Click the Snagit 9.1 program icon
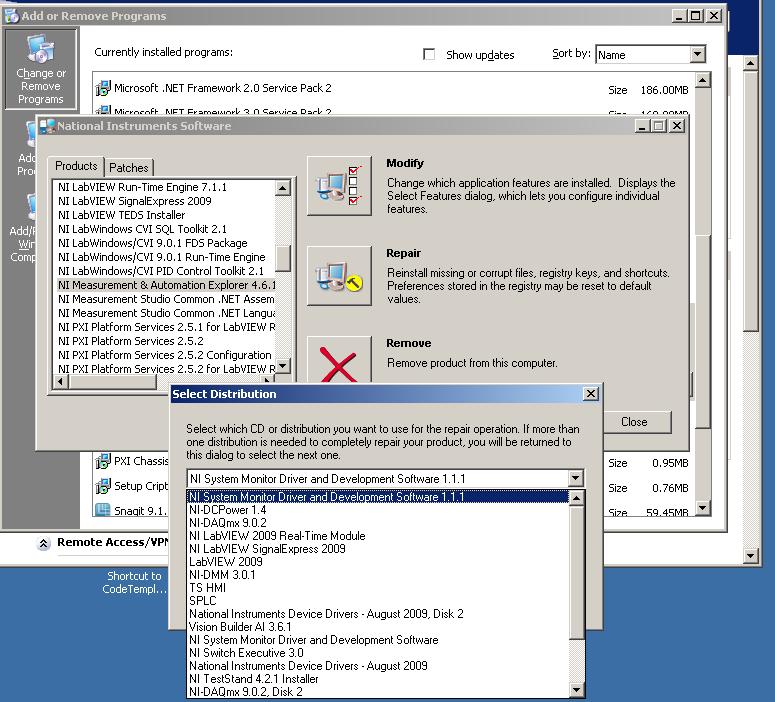The height and width of the screenshot is (702, 775). pyautogui.click(x=103, y=510)
